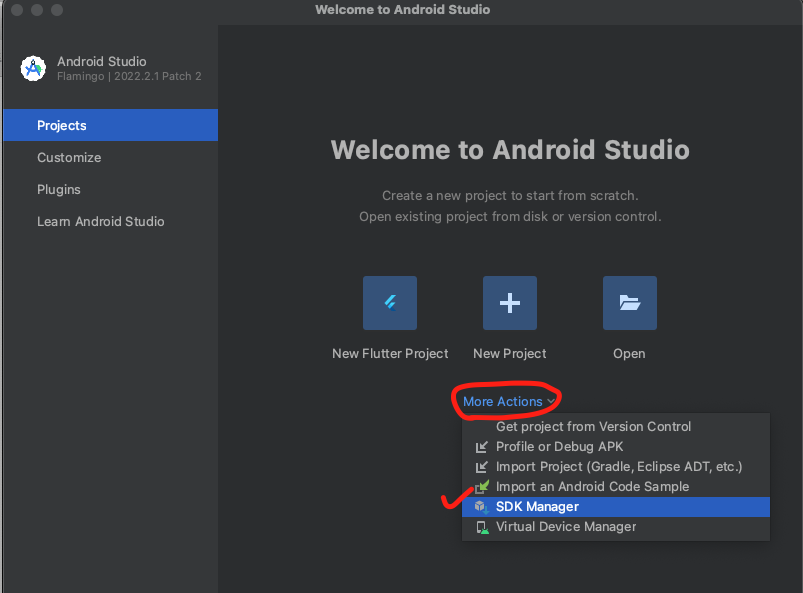Click the Flamingo 2022.2.1 Patch 2 version text
The width and height of the screenshot is (803, 593).
click(129, 76)
